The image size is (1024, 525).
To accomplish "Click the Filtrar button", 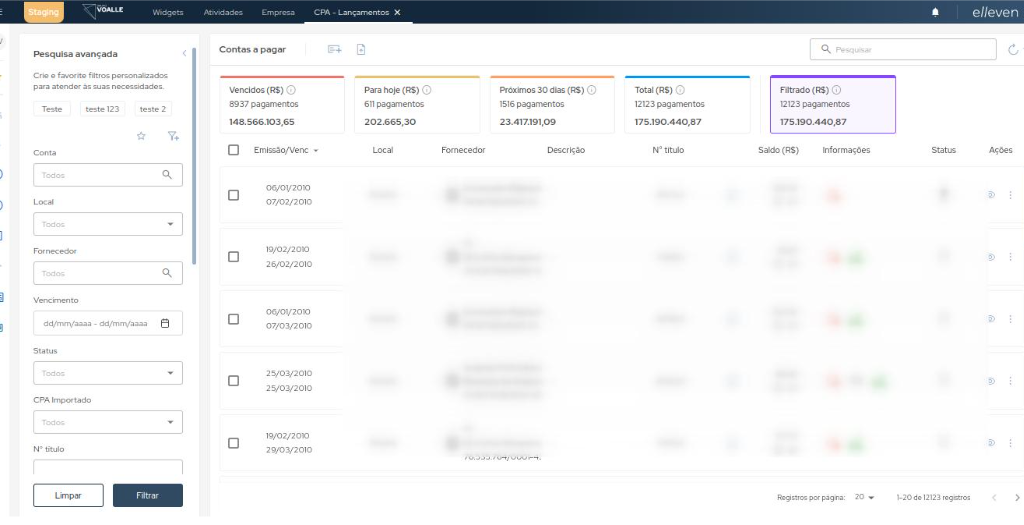I will [x=147, y=496].
